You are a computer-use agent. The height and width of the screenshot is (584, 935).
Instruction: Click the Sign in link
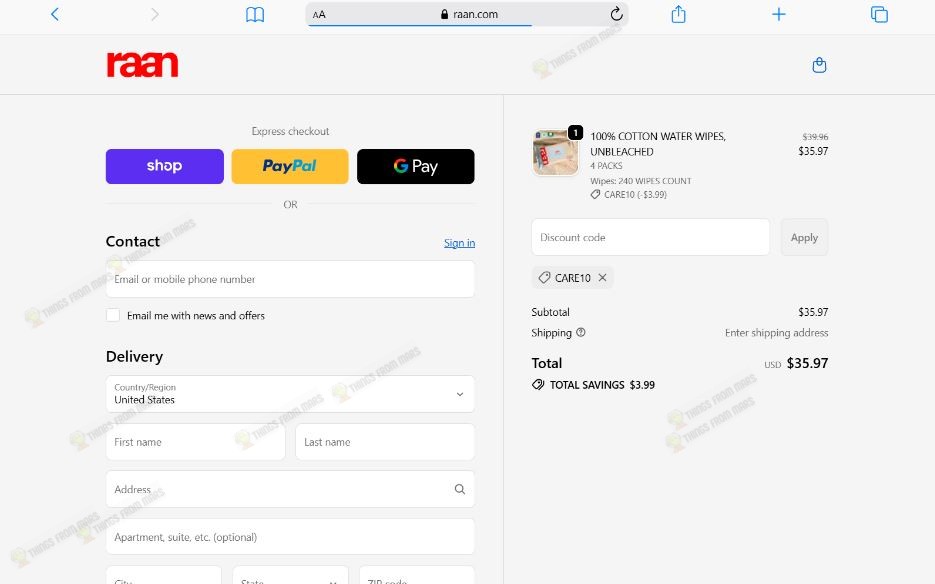click(459, 243)
